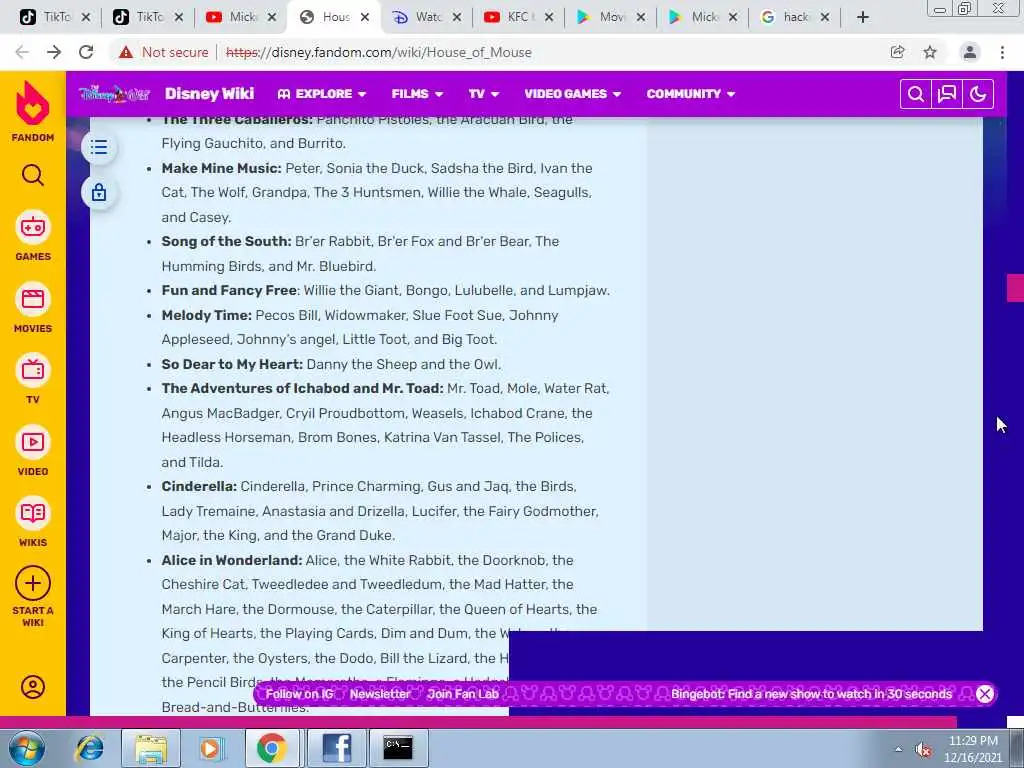
Task: Open Internet Explorer from the taskbar
Action: point(89,748)
